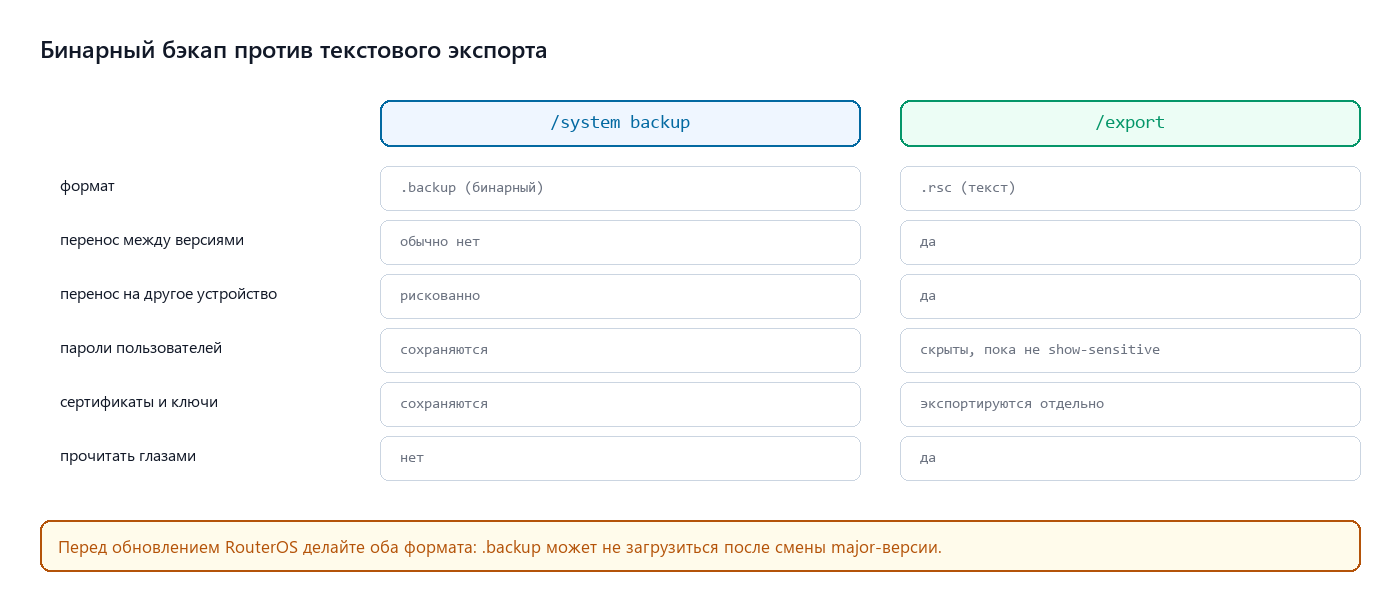Click "да" in the перенос на другое устройство row

pyautogui.click(x=1130, y=296)
